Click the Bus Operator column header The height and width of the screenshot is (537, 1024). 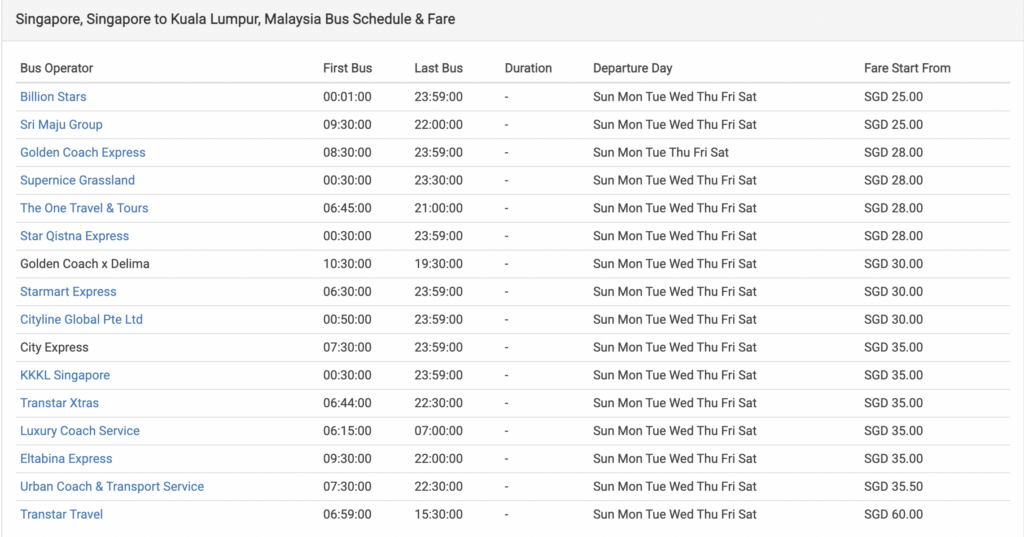pos(56,68)
